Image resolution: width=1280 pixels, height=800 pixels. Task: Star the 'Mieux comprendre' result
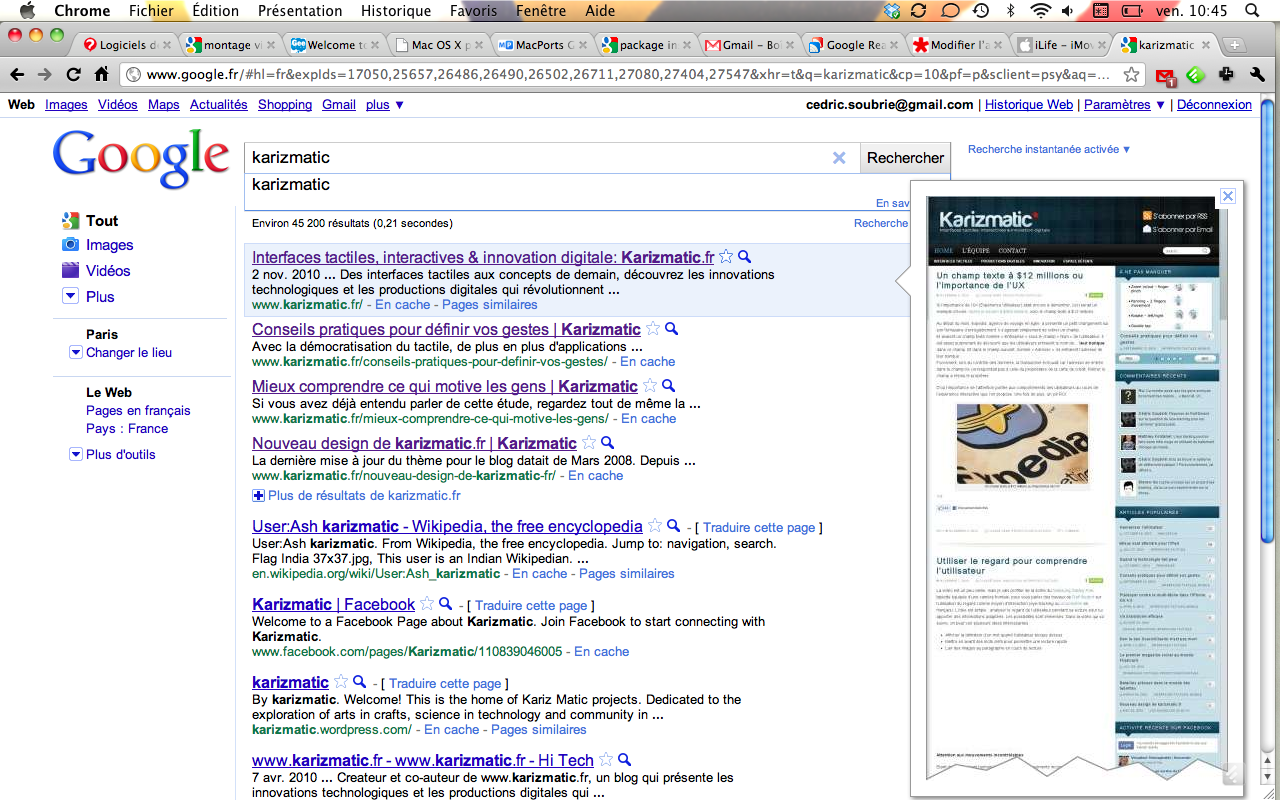click(650, 386)
